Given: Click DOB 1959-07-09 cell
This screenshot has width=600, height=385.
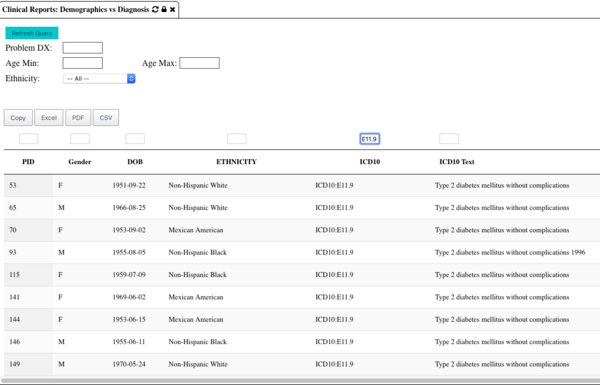Looking at the screenshot, I should point(129,275).
